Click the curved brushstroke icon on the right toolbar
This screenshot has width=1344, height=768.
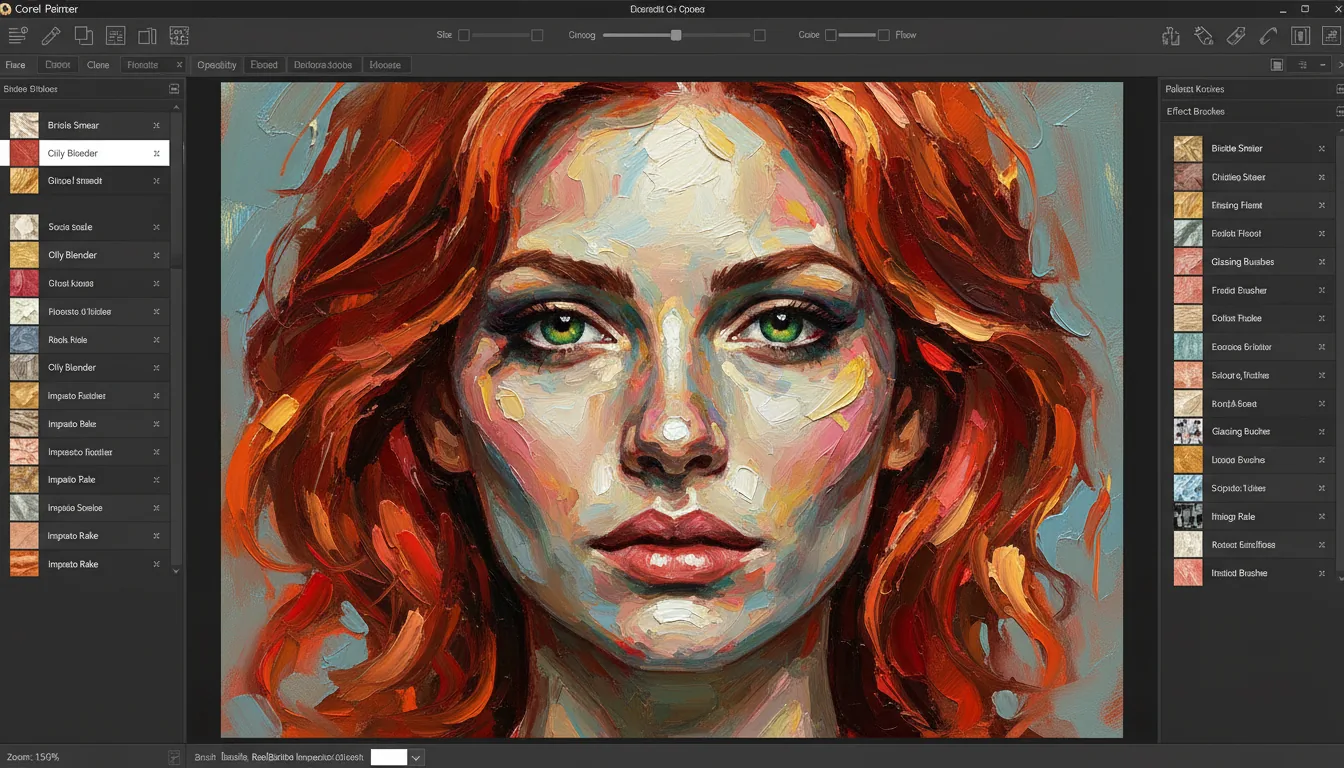(x=1267, y=35)
